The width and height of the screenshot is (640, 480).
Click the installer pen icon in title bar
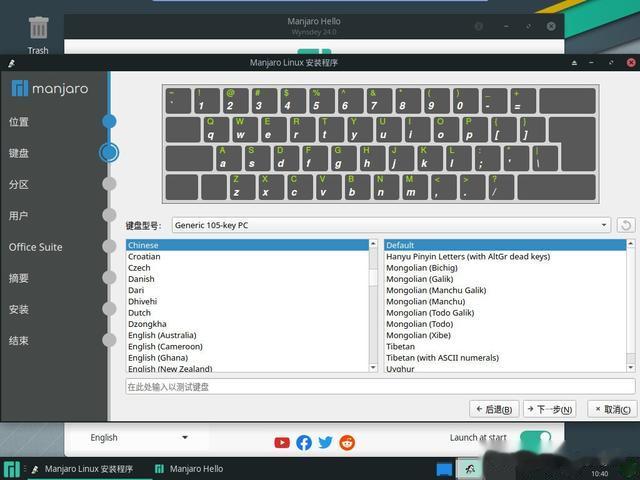11,63
